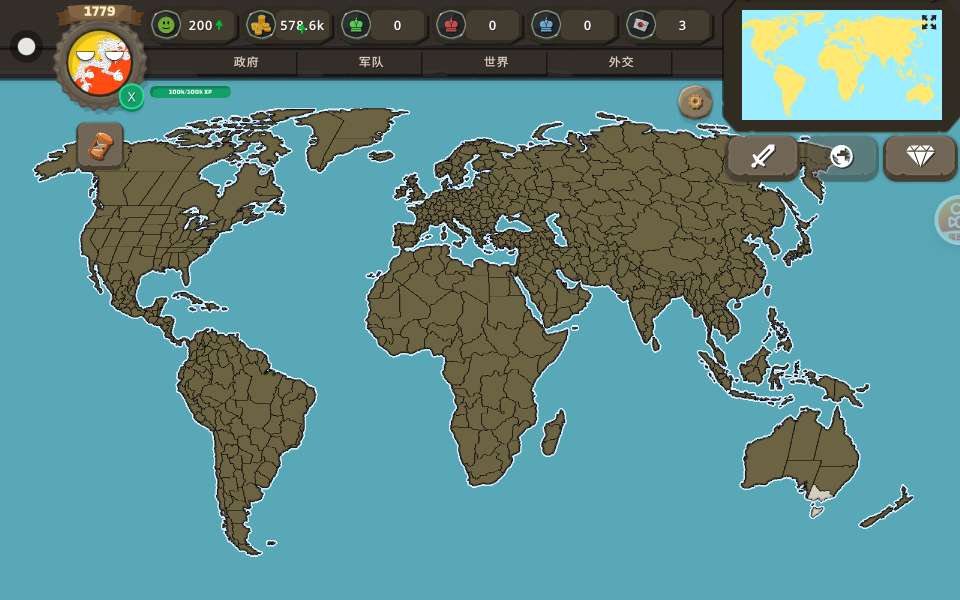Click the green X level badge
Screen dimensions: 960x600
tap(131, 97)
